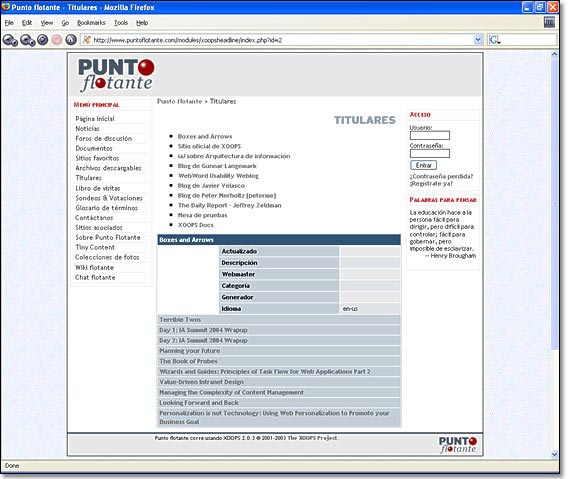Open the address bar history dropdown
Screen dimensions: 570x479
(478, 40)
